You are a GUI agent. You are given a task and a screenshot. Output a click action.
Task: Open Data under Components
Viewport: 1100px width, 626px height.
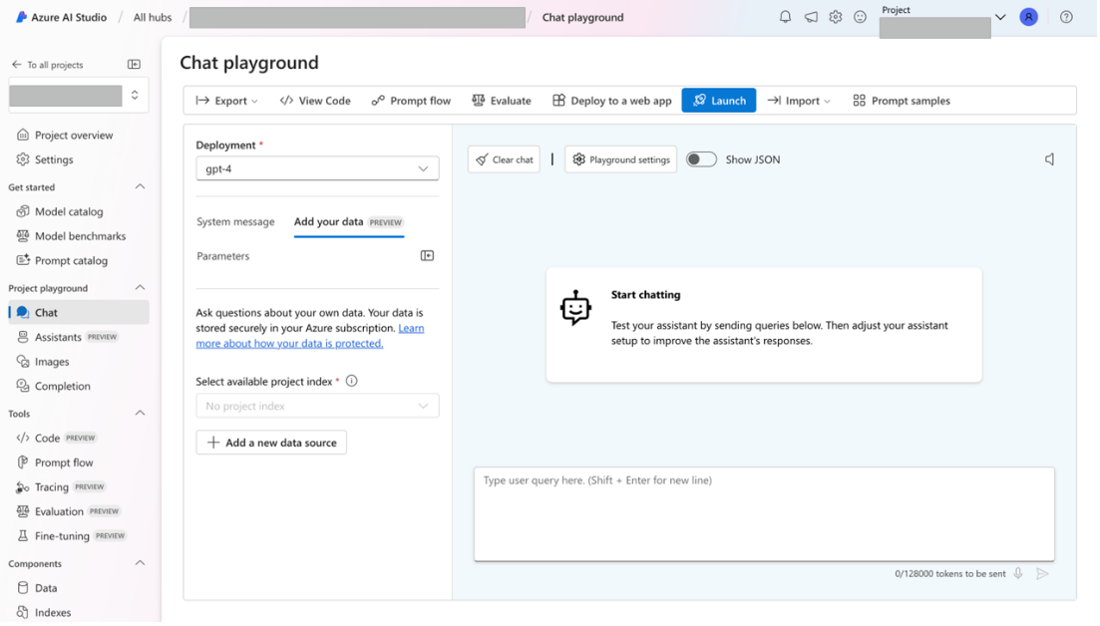(46, 588)
